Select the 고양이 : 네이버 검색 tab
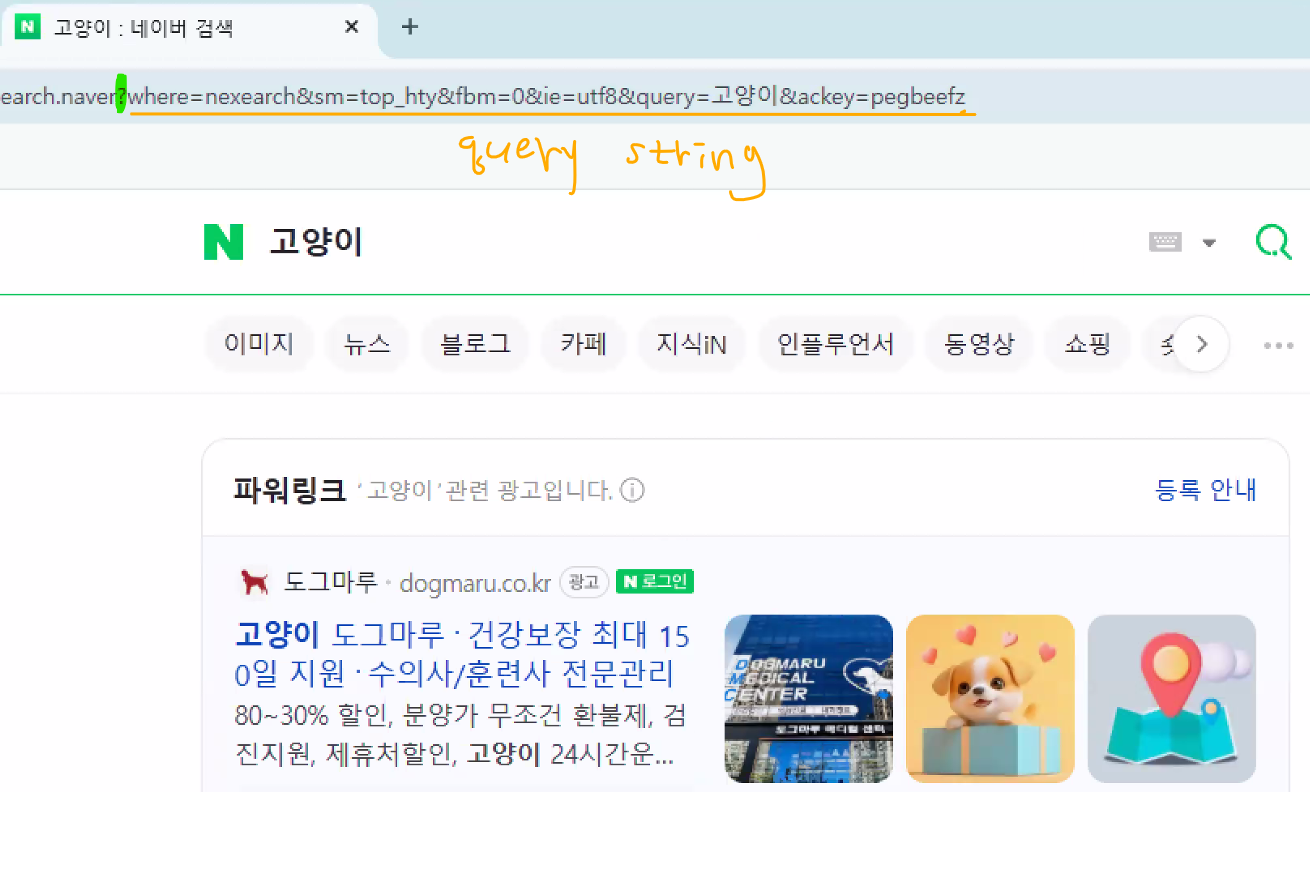Image resolution: width=1310 pixels, height=870 pixels. pos(188,28)
